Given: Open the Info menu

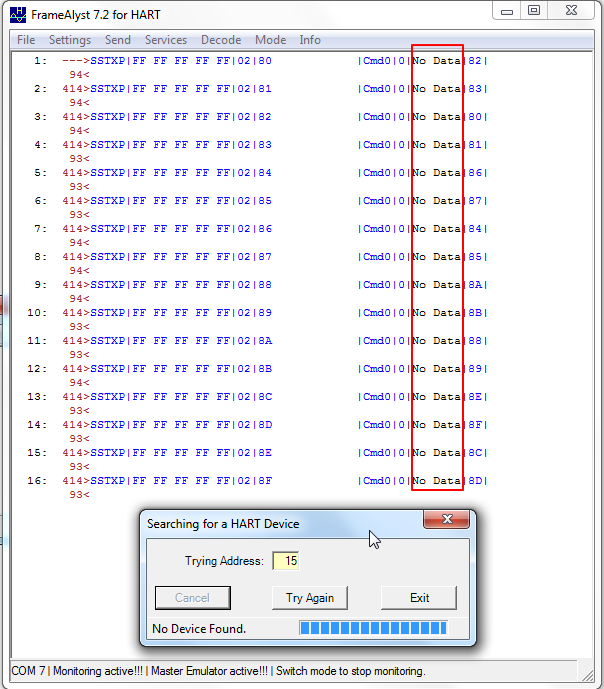Looking at the screenshot, I should point(310,40).
